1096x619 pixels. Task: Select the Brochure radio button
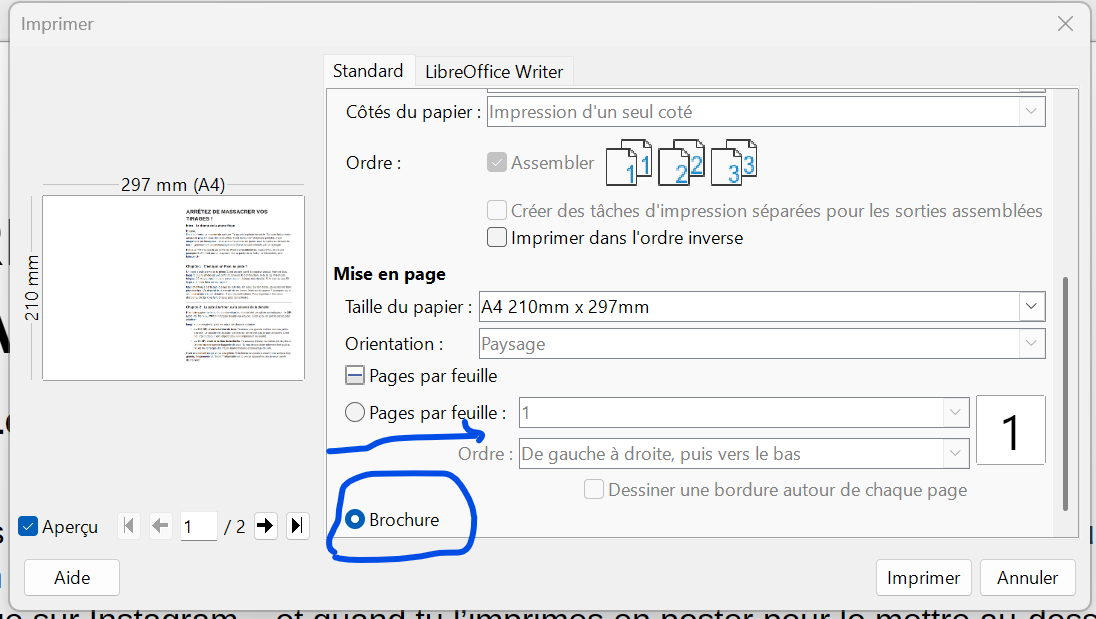click(x=354, y=520)
